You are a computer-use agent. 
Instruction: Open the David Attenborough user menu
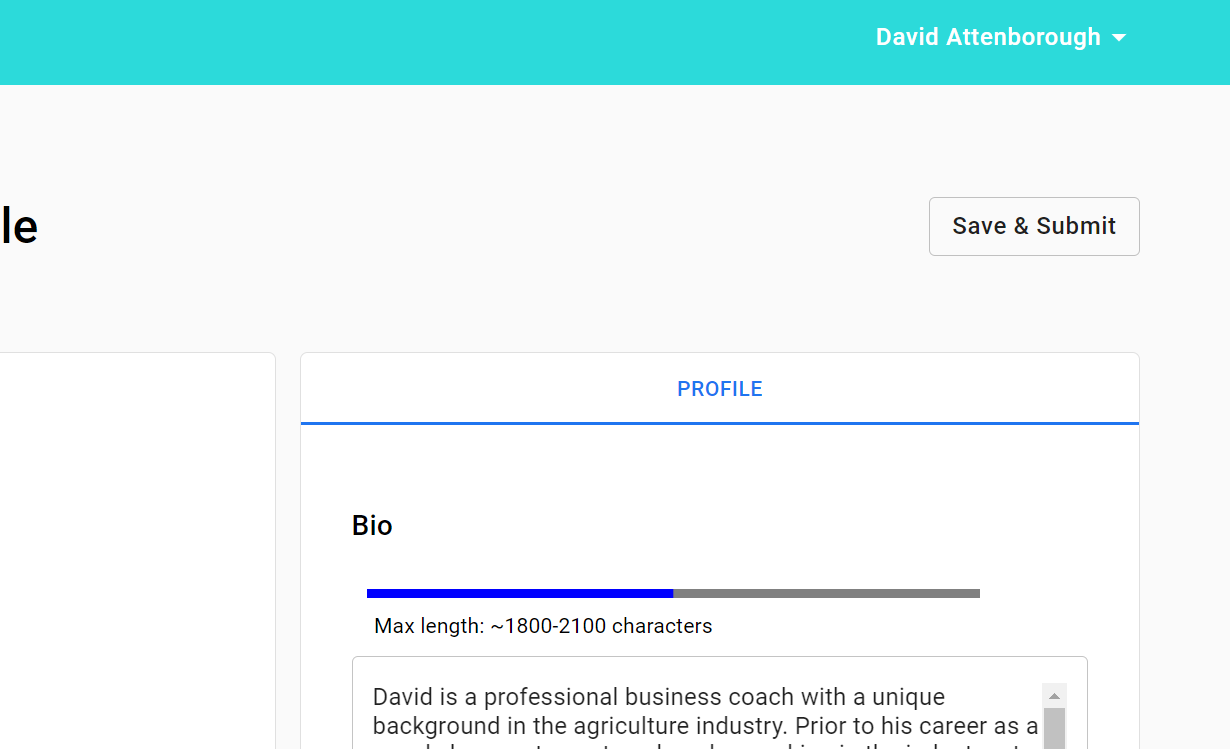988,37
